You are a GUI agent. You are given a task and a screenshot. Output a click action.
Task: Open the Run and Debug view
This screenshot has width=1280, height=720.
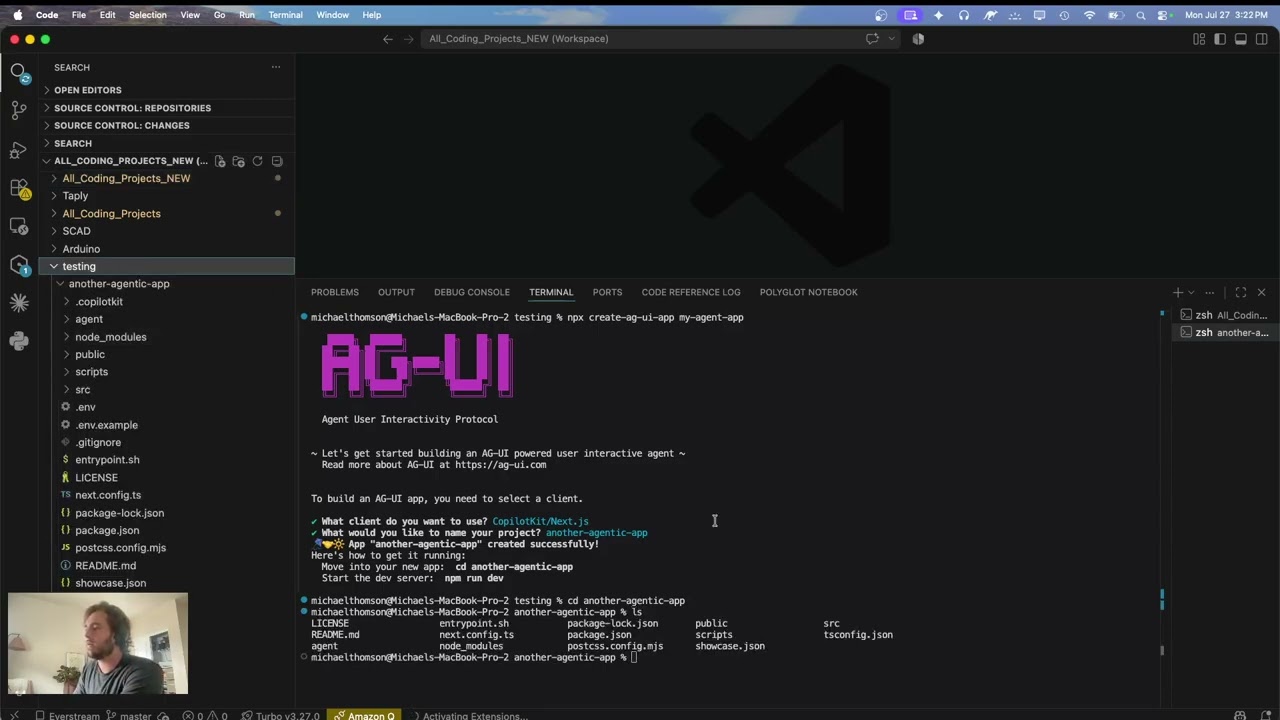point(18,150)
